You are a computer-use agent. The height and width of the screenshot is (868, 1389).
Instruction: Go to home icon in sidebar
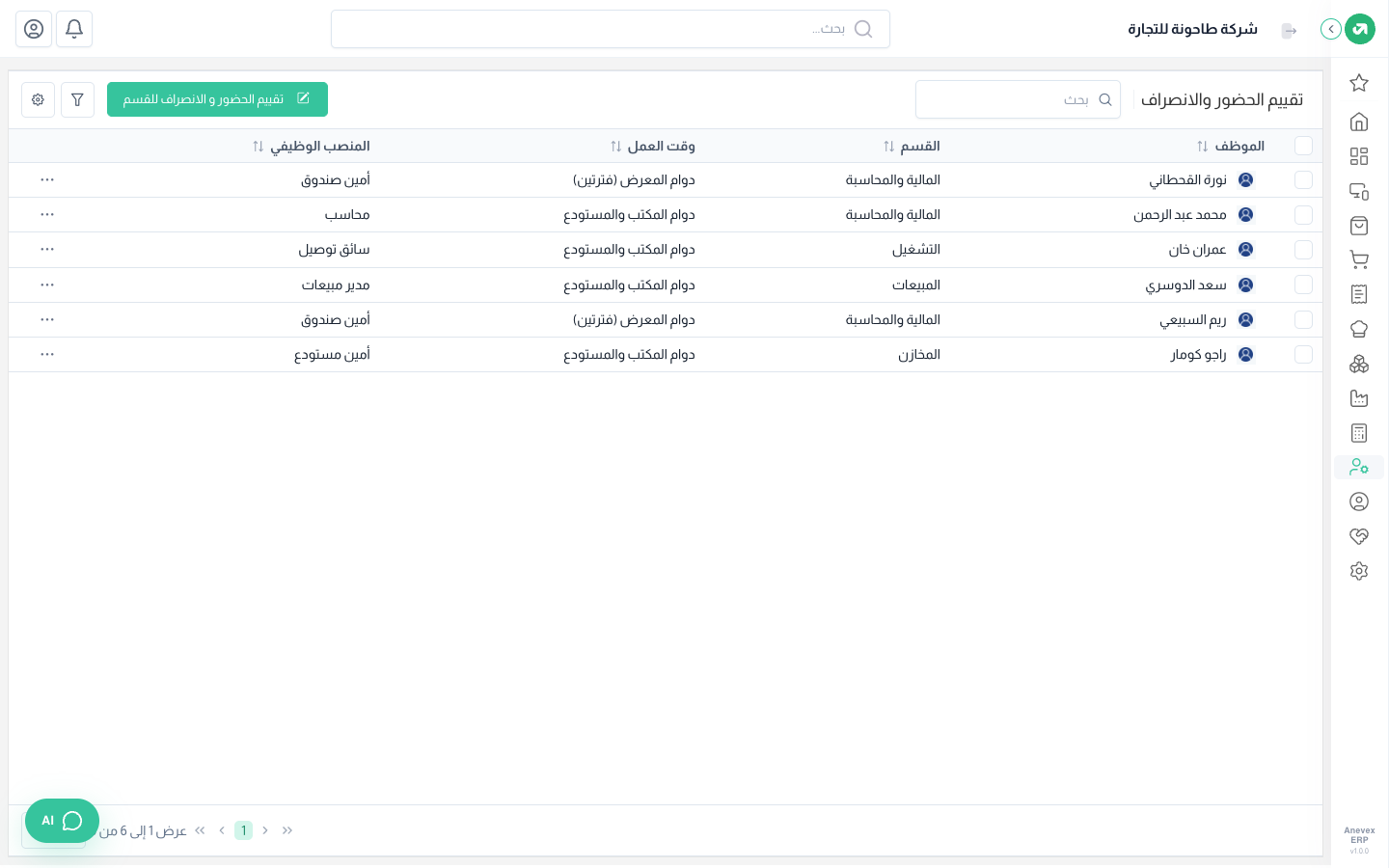point(1359,122)
